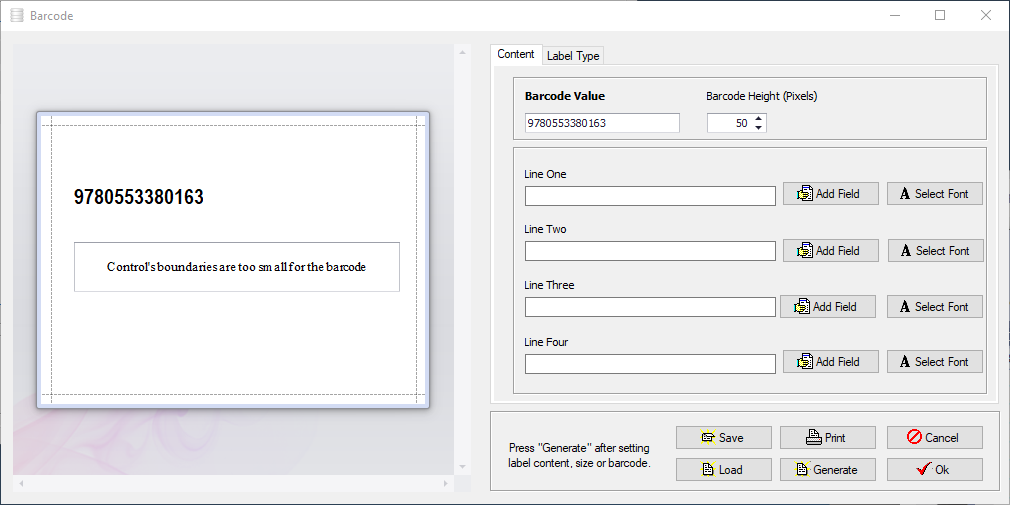Click preview horizontal scrollbar right arrow
This screenshot has width=1010, height=505.
(446, 483)
